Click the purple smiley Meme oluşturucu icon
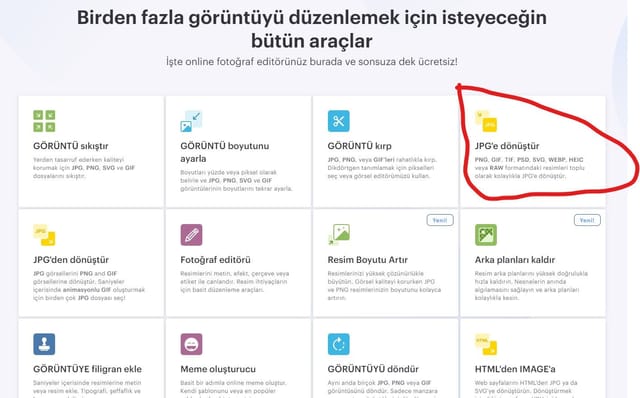Screen dimensions: 640x398 191,344
